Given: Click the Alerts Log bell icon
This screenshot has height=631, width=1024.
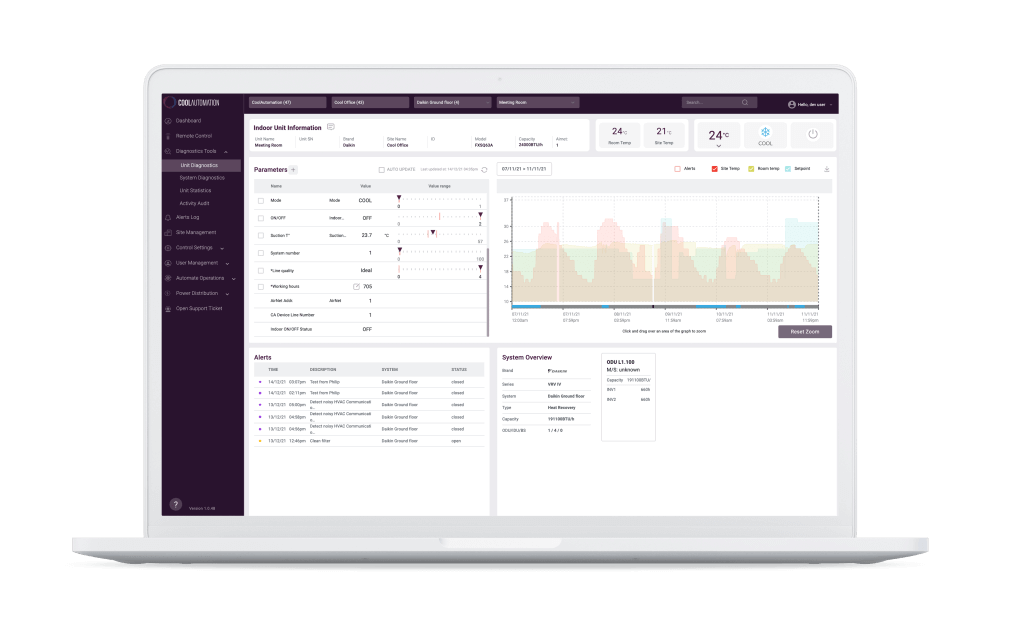Looking at the screenshot, I should pos(168,218).
